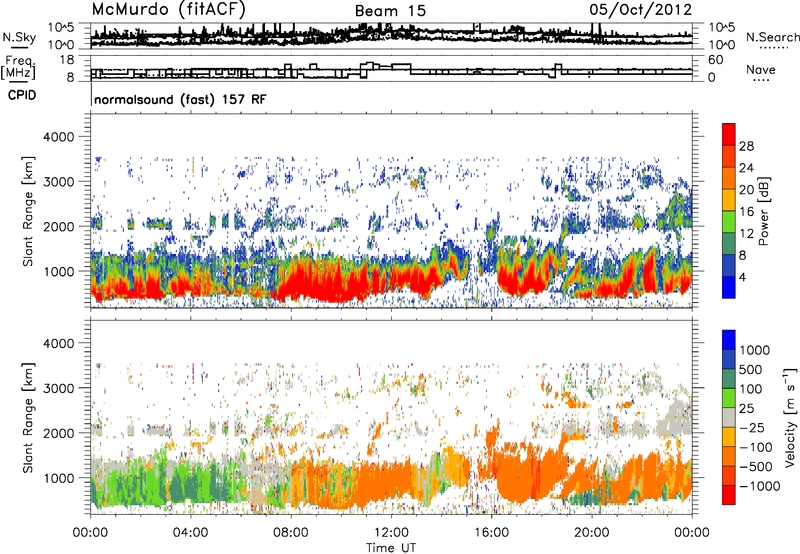Select the frequency and Nave trace panel

pos(391,69)
